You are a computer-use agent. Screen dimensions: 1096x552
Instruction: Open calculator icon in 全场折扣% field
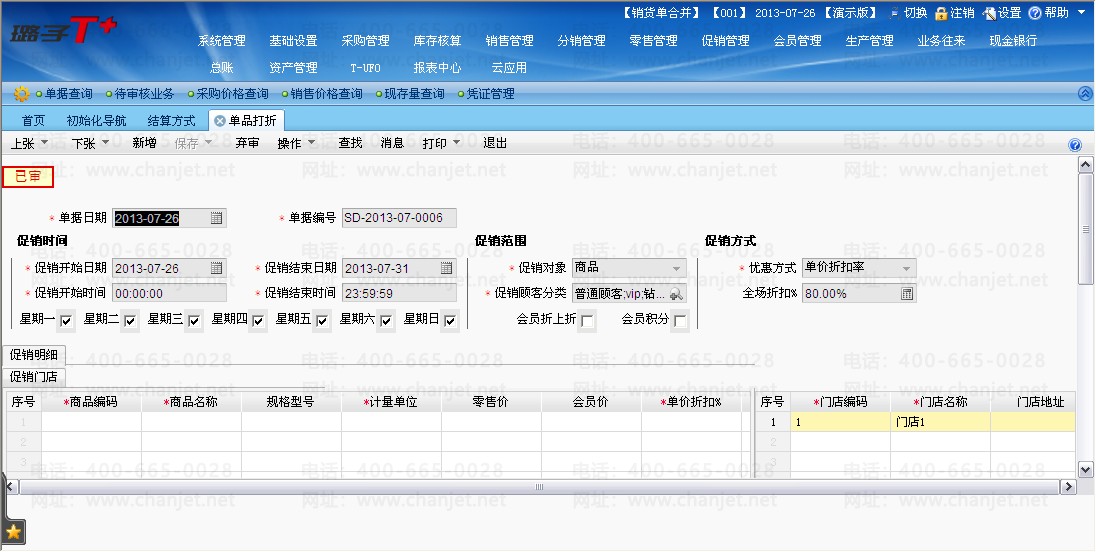click(907, 294)
